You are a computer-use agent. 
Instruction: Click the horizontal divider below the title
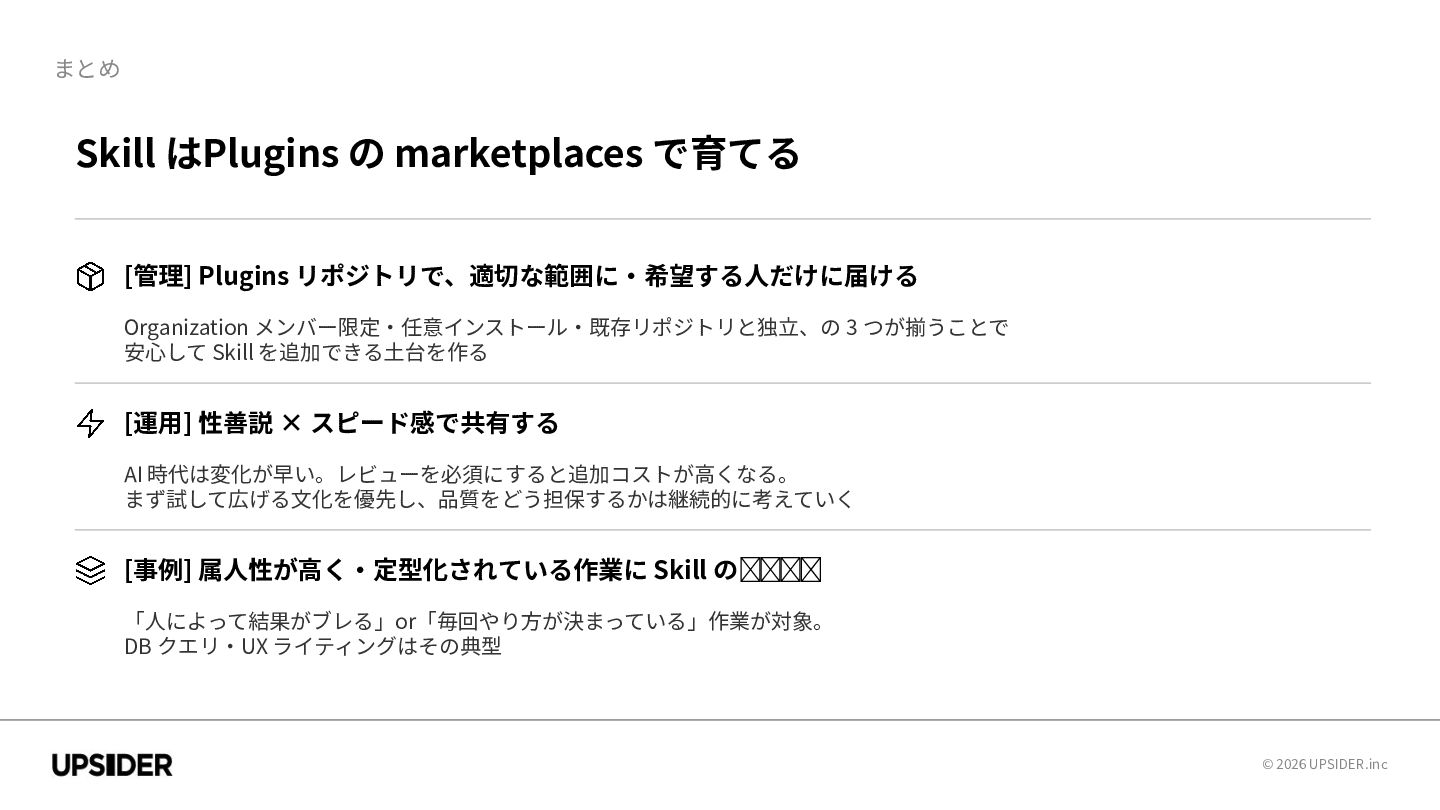coord(722,219)
